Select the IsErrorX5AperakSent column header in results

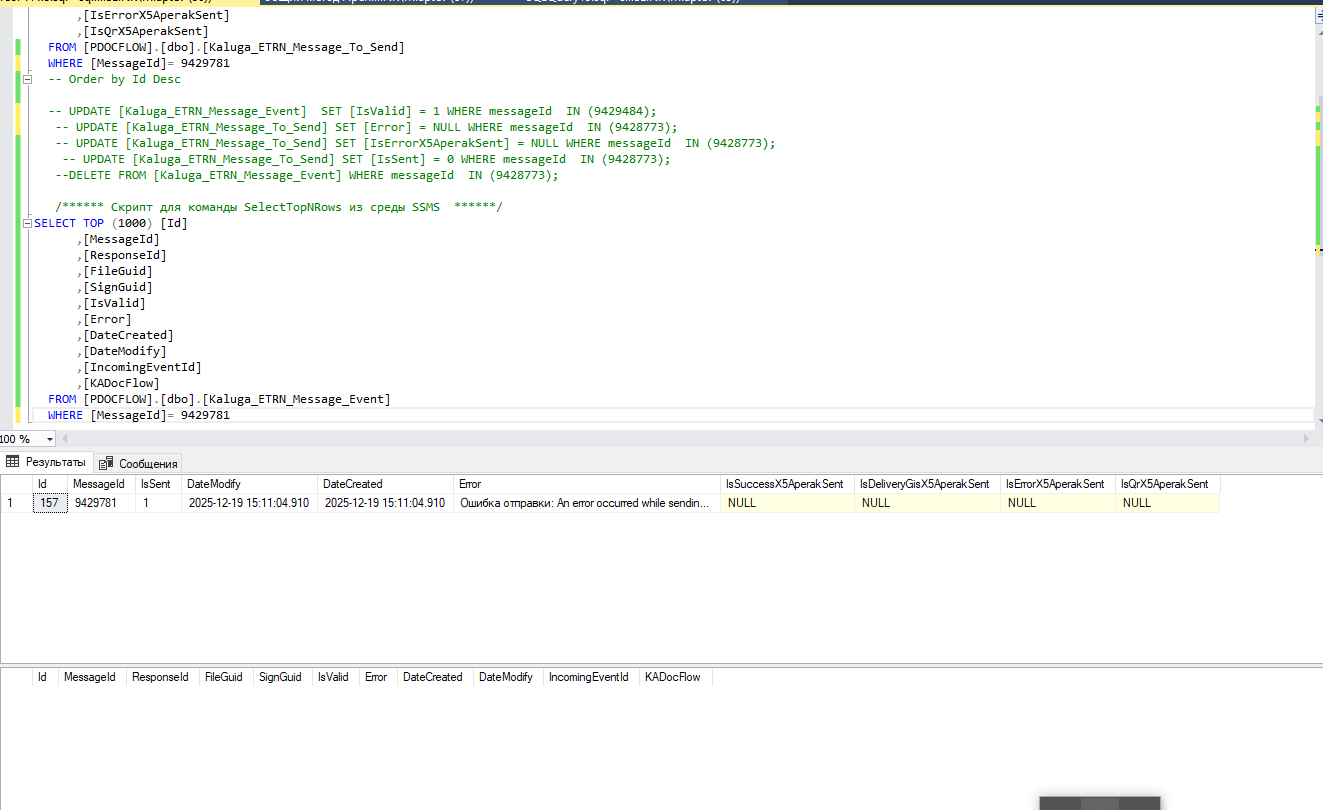click(1056, 484)
